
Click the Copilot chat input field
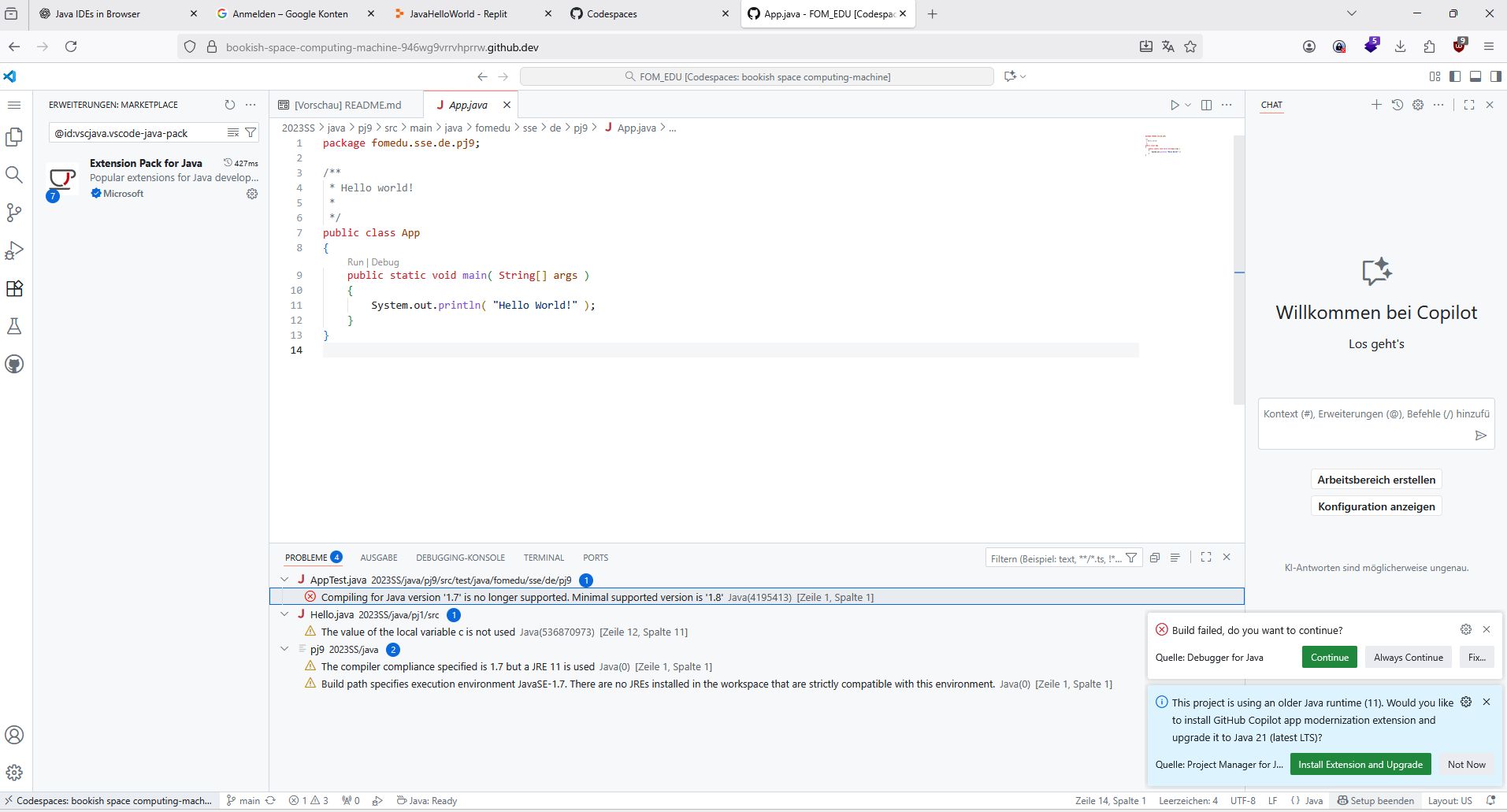(1367, 424)
